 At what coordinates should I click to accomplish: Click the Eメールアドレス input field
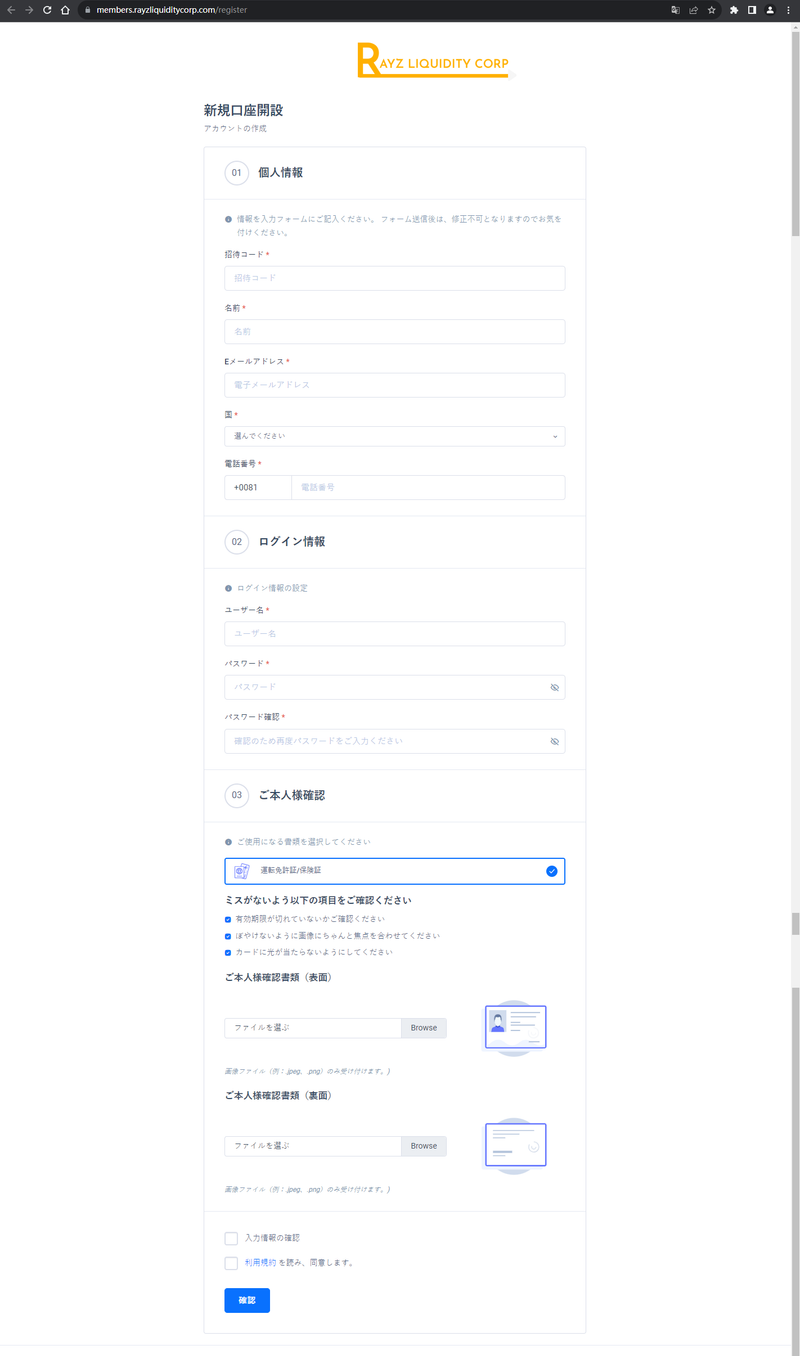395,385
